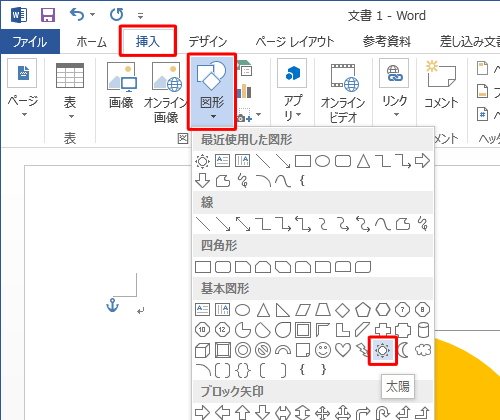
Task: Switch to the 参考資料 tab
Action: point(387,42)
